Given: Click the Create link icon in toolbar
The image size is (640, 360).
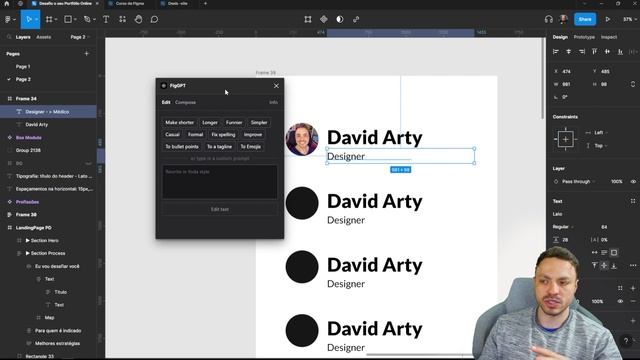Looking at the screenshot, I should click(x=356, y=19).
